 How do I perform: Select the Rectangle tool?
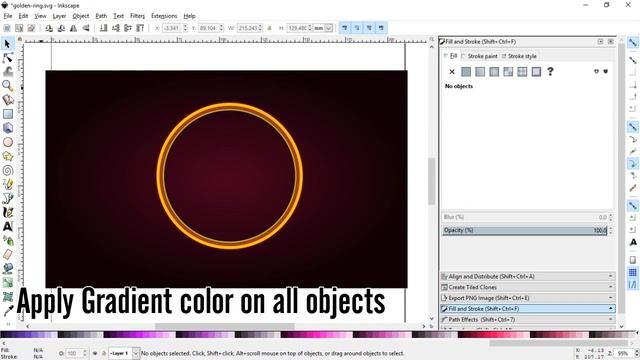[x=7, y=114]
